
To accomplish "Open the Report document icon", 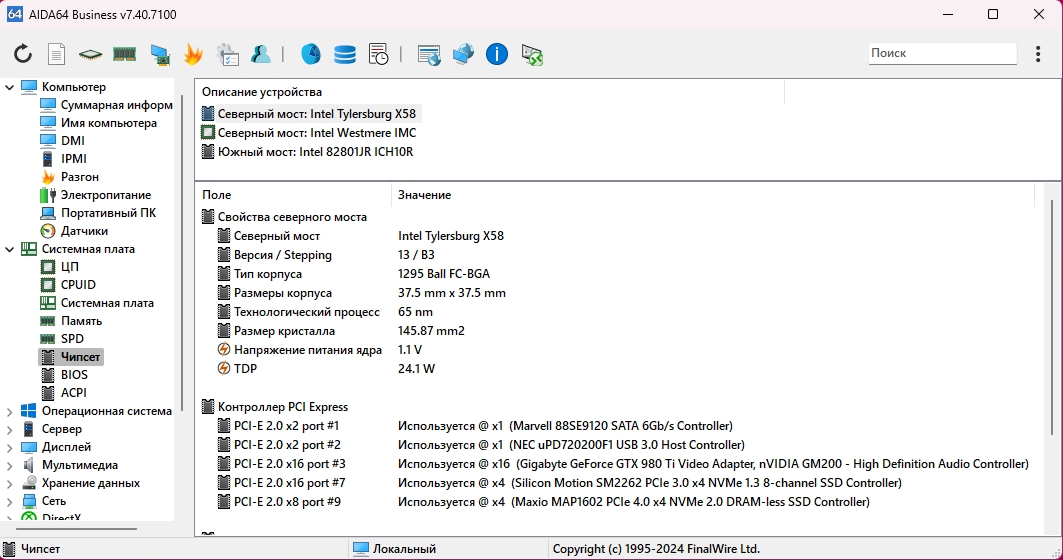I will pos(57,54).
